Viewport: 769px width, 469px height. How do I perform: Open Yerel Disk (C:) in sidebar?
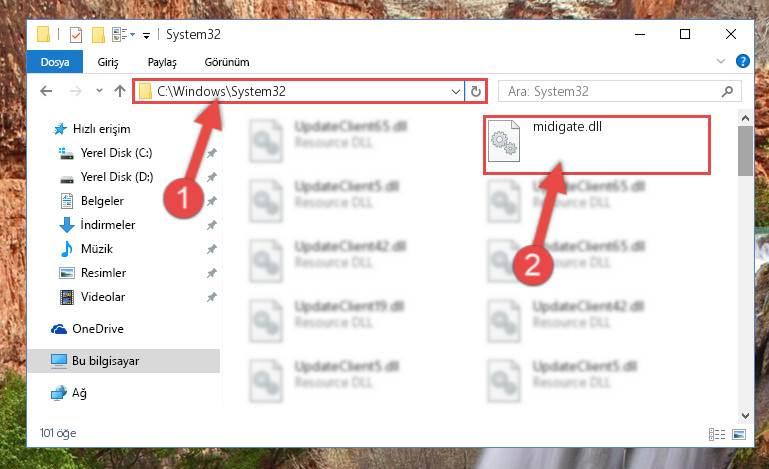point(116,153)
